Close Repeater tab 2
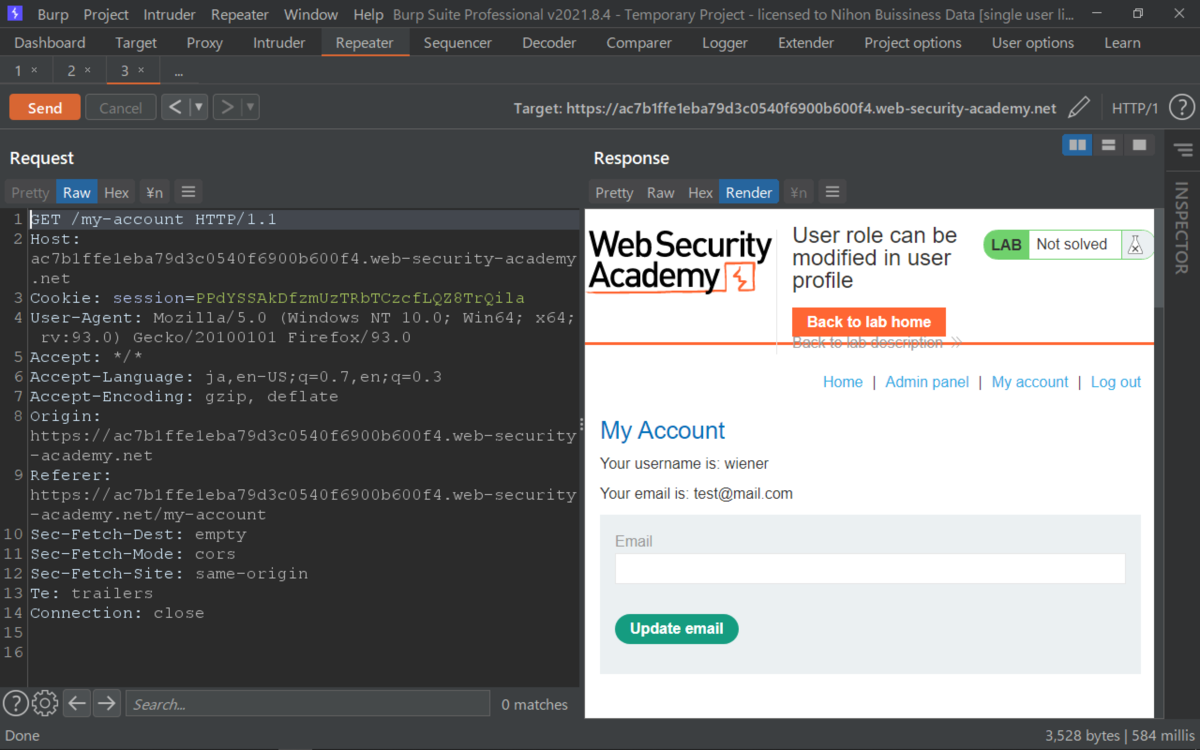Viewport: 1200px width, 750px height. (87, 70)
